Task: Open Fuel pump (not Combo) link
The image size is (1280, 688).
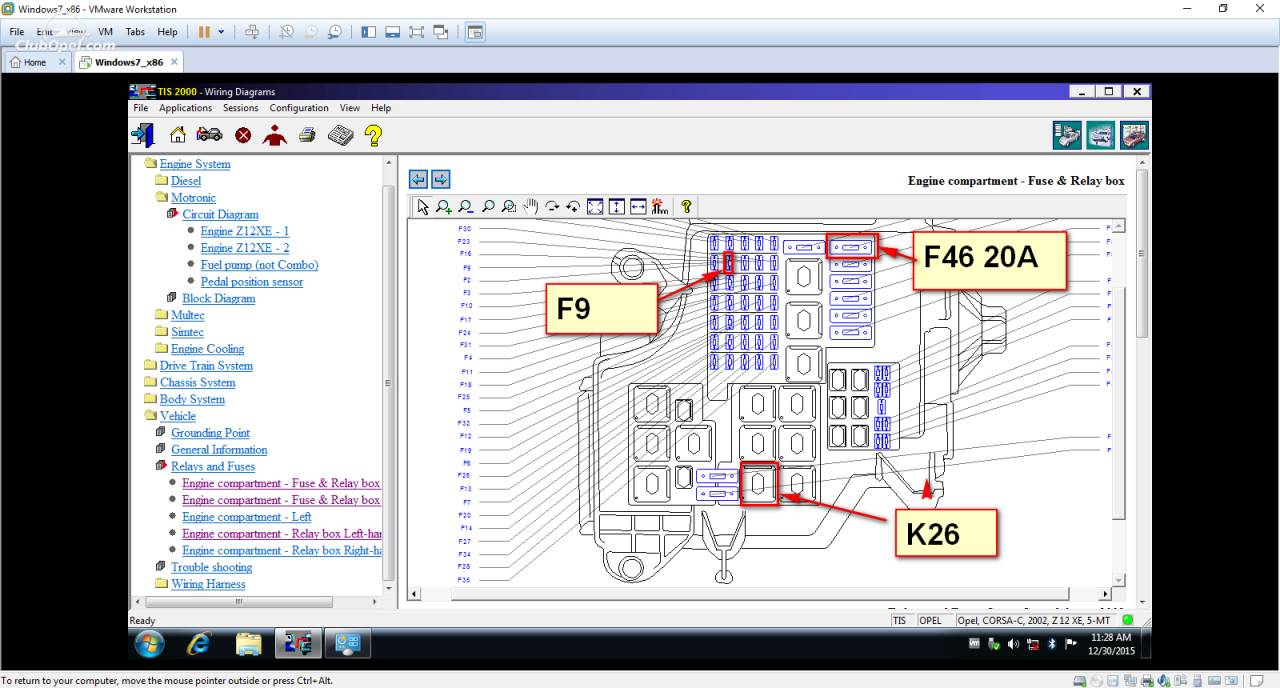Action: (259, 265)
